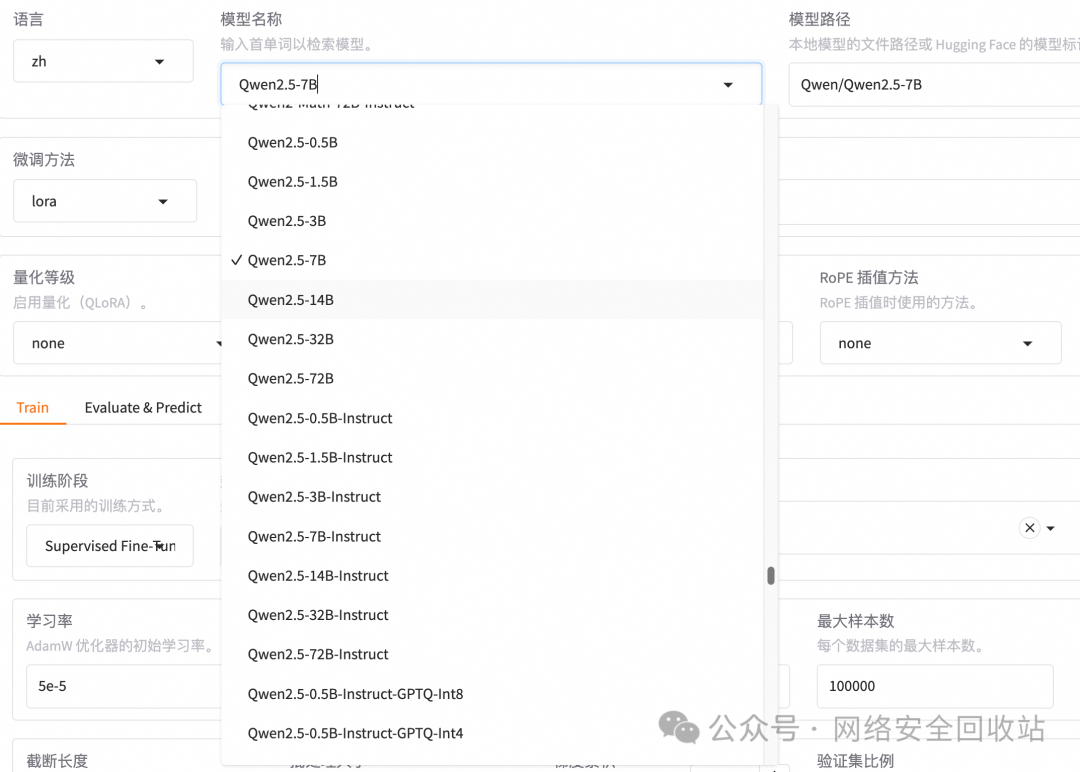Select Qwen2.5-1.5B-Instruct option
Image resolution: width=1080 pixels, height=772 pixels.
coord(492,457)
